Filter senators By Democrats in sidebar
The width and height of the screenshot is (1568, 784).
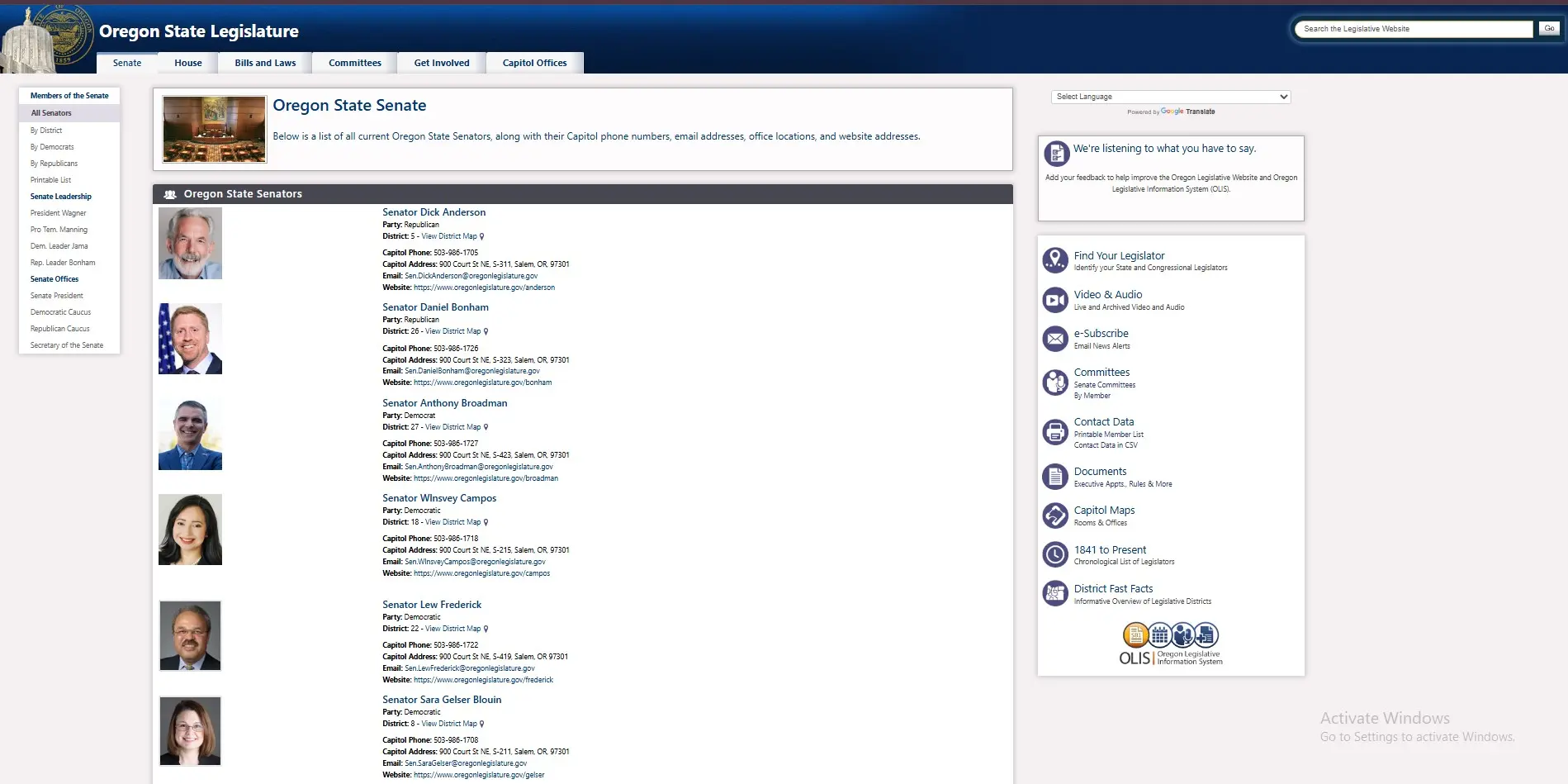coord(52,147)
